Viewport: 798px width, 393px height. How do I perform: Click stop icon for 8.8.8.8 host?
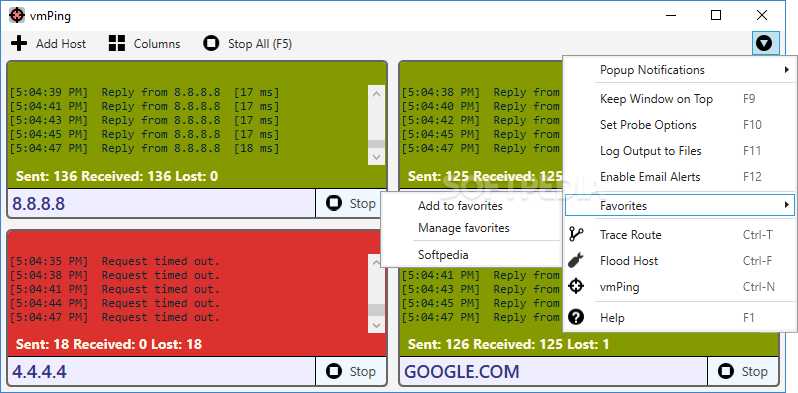[x=334, y=204]
